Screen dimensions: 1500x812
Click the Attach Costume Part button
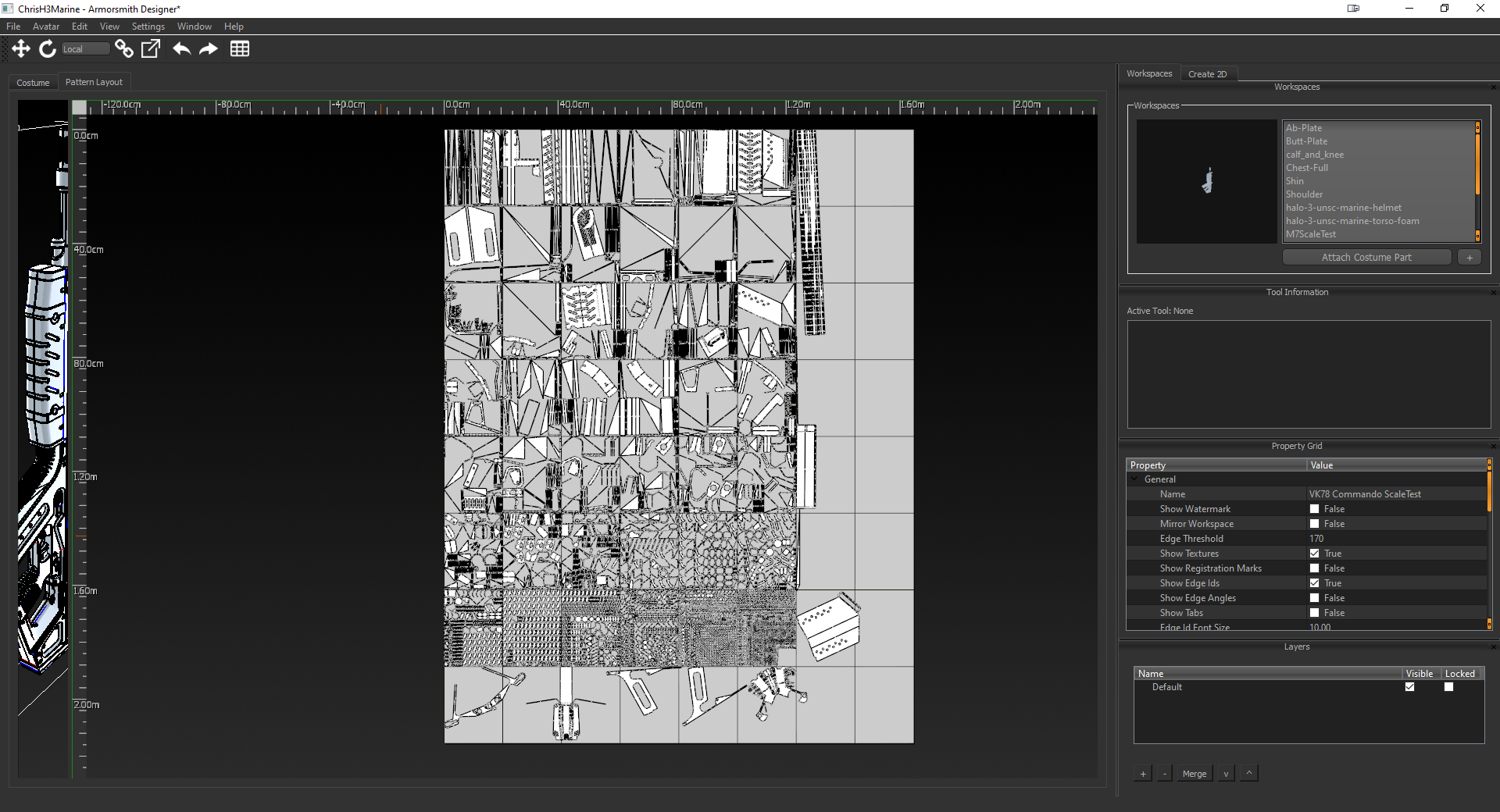tap(1366, 258)
